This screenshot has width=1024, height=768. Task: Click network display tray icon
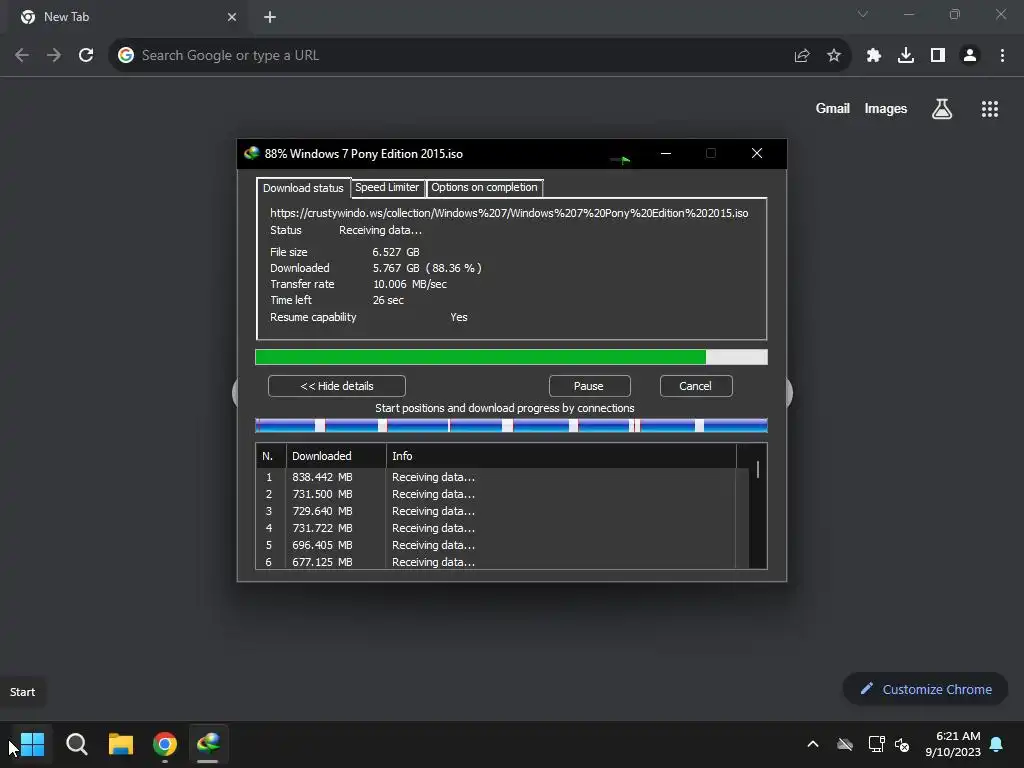(876, 744)
